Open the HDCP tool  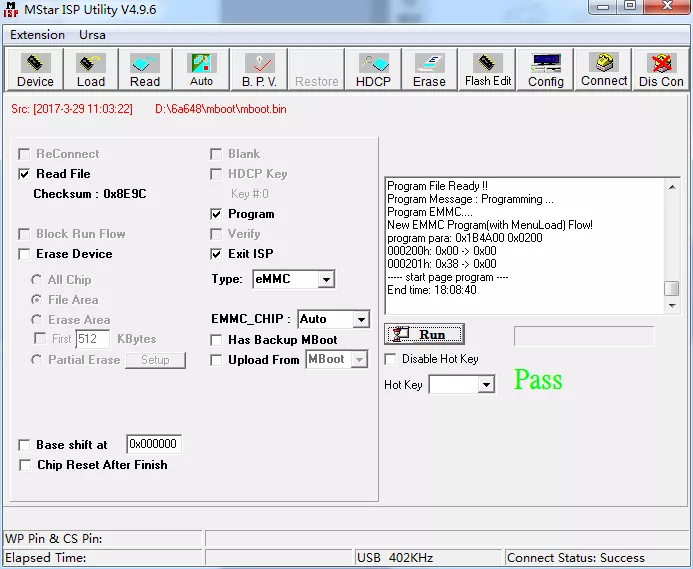coord(373,70)
